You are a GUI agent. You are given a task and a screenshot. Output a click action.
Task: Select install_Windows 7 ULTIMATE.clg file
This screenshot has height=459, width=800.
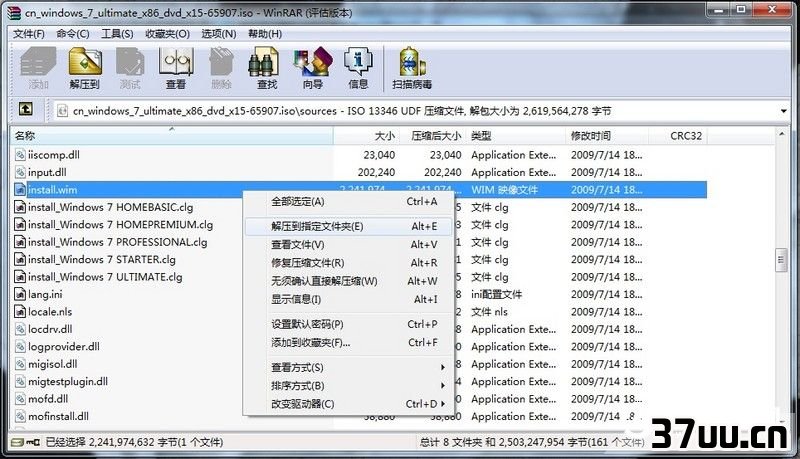[x=105, y=277]
